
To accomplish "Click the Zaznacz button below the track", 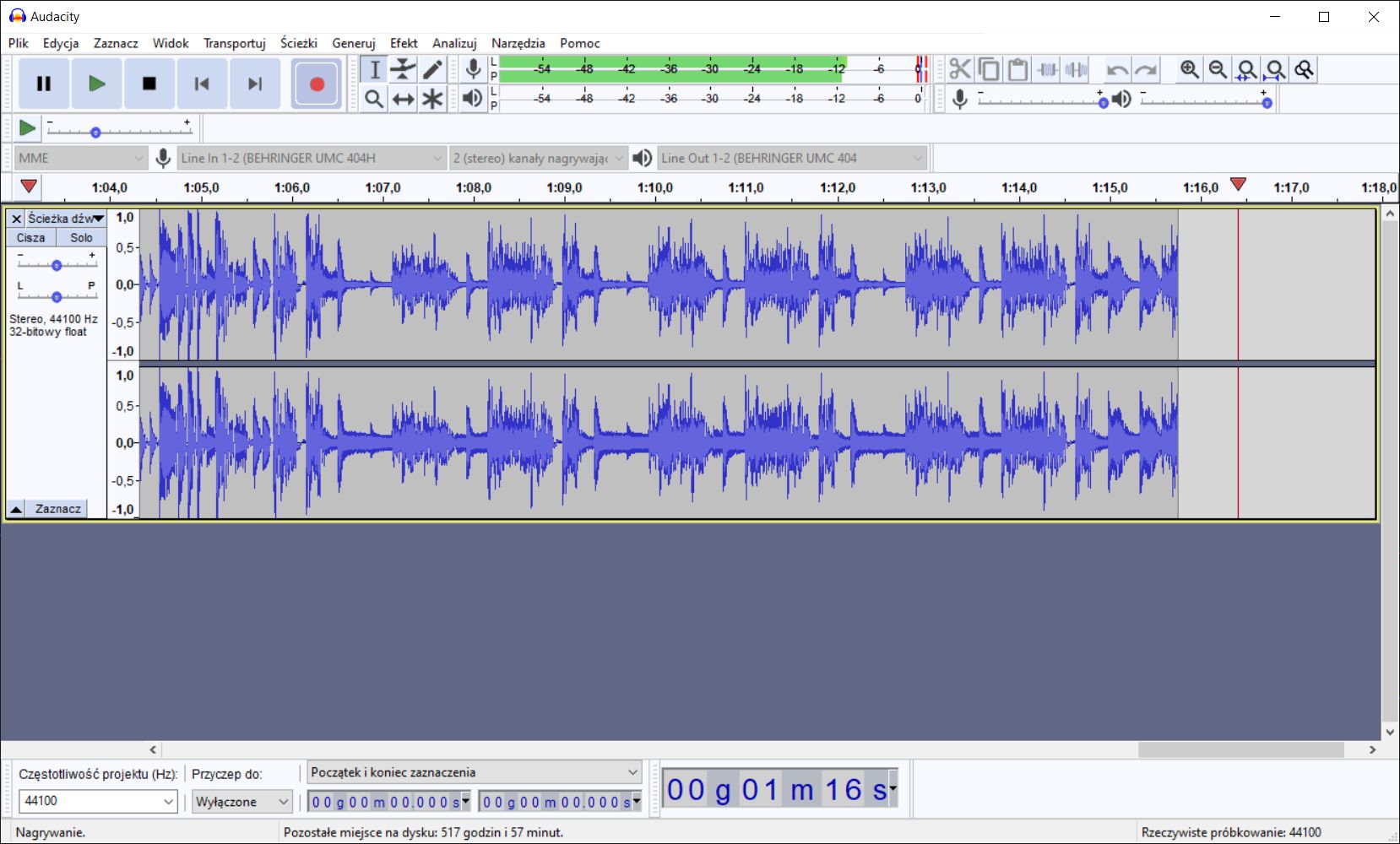I will pos(57,508).
